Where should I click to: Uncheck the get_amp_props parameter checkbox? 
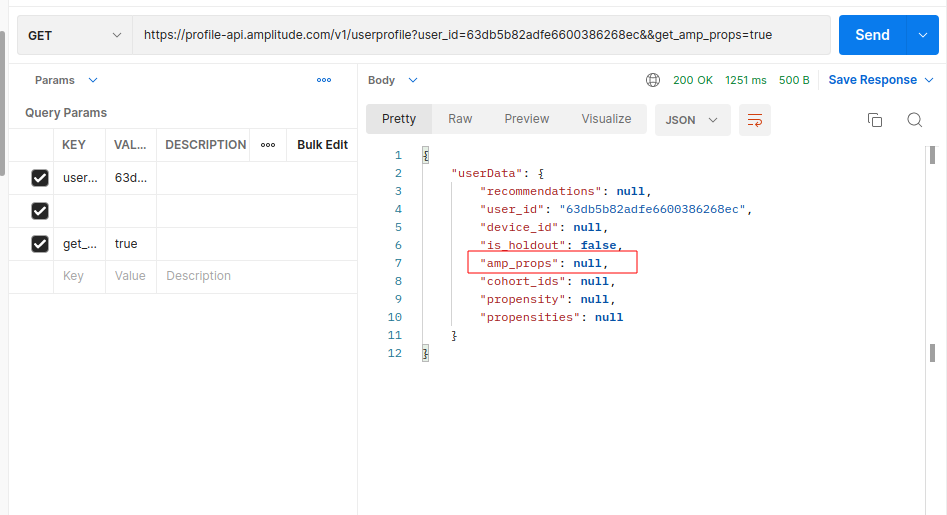(40, 244)
